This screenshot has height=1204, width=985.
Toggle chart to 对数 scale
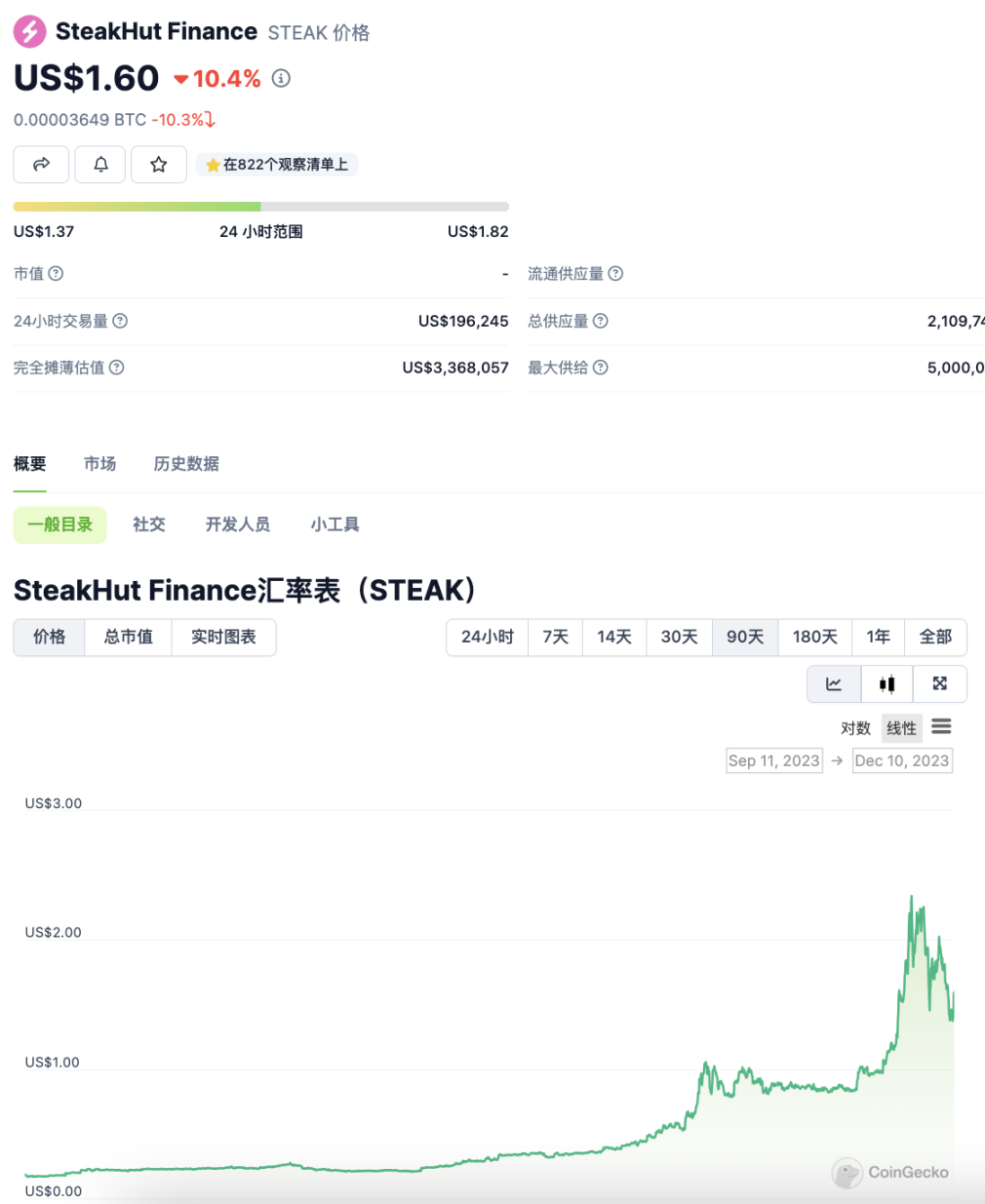tap(855, 728)
